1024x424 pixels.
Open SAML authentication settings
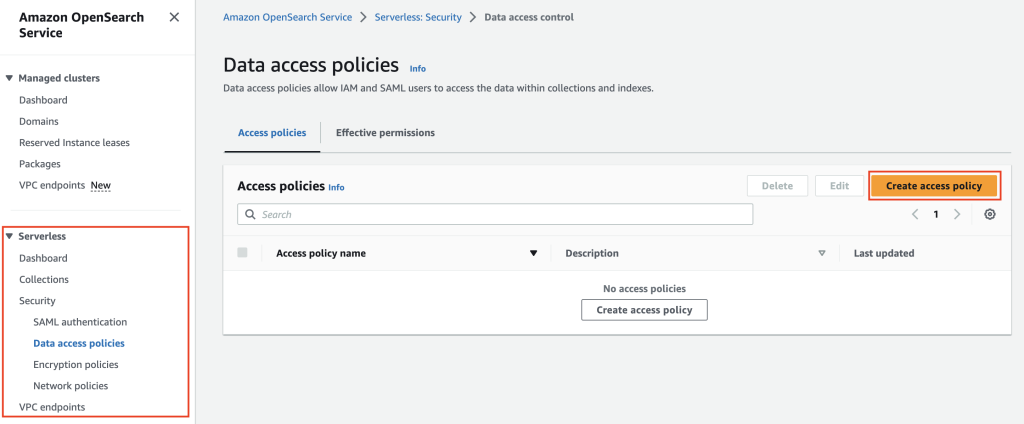(x=80, y=322)
